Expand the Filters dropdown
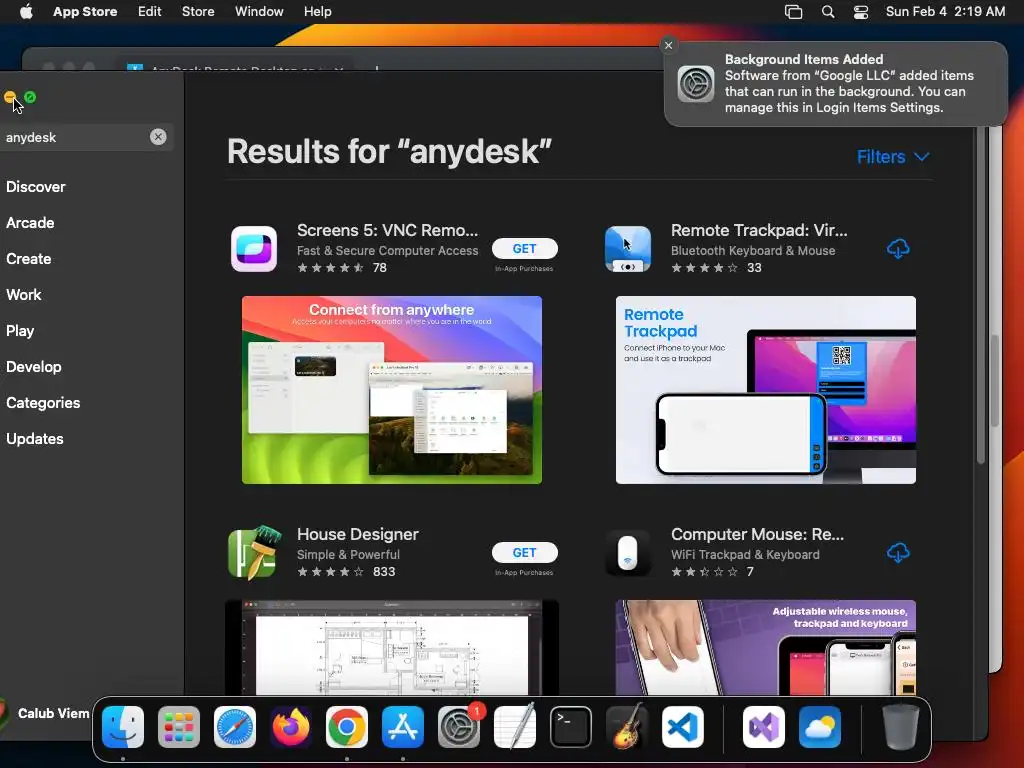Screen dimensions: 1024x768 [893, 157]
